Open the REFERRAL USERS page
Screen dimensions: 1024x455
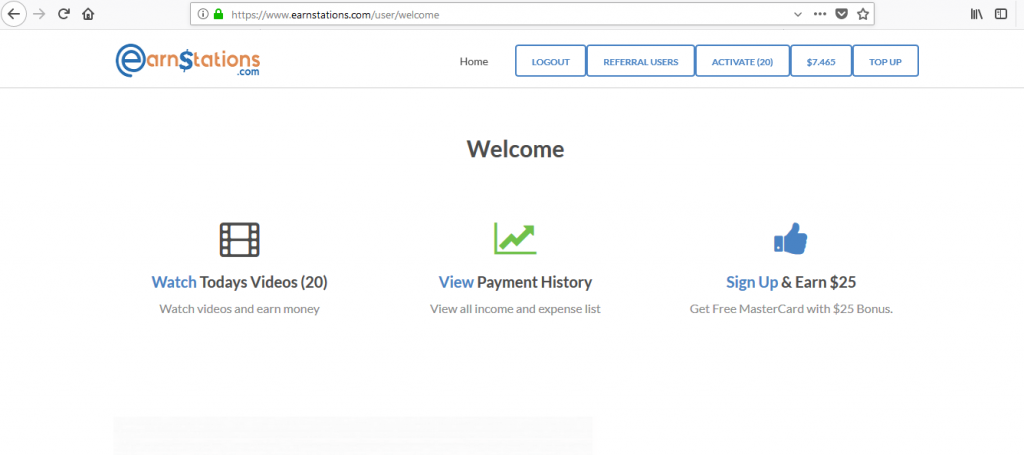[x=640, y=62]
